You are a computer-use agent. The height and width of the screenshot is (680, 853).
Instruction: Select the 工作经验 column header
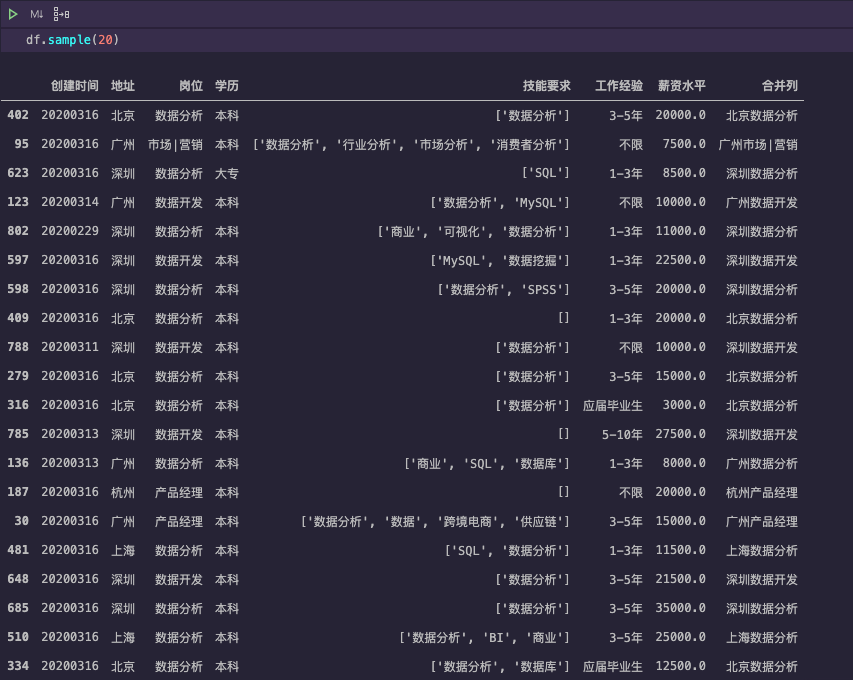[x=619, y=86]
